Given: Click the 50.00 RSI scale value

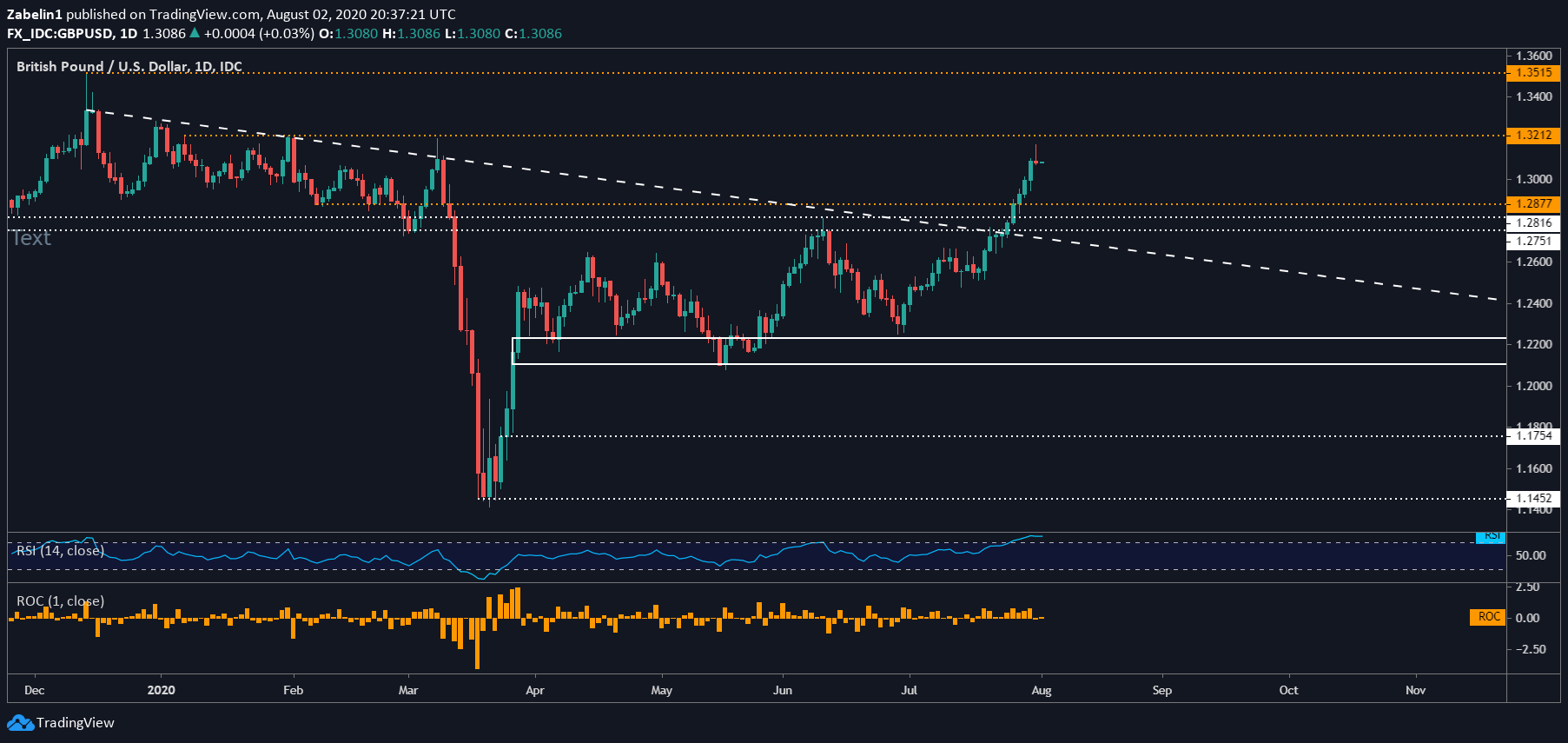Looking at the screenshot, I should (x=1531, y=555).
